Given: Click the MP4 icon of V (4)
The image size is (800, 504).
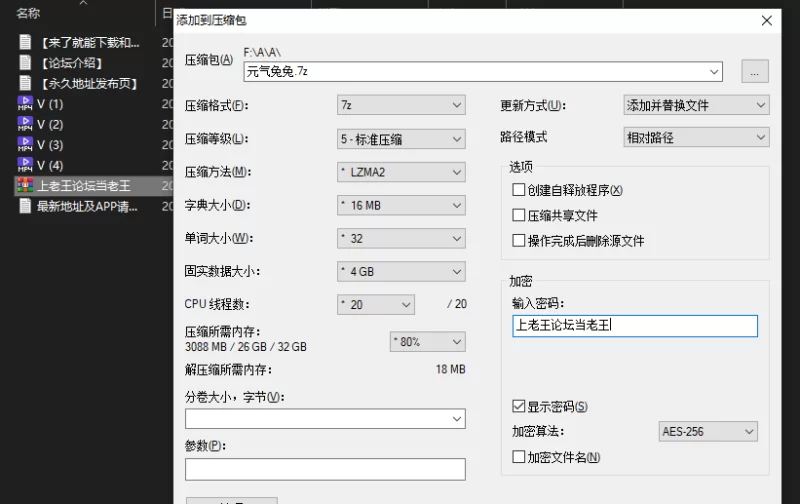Looking at the screenshot, I should click(x=25, y=165).
